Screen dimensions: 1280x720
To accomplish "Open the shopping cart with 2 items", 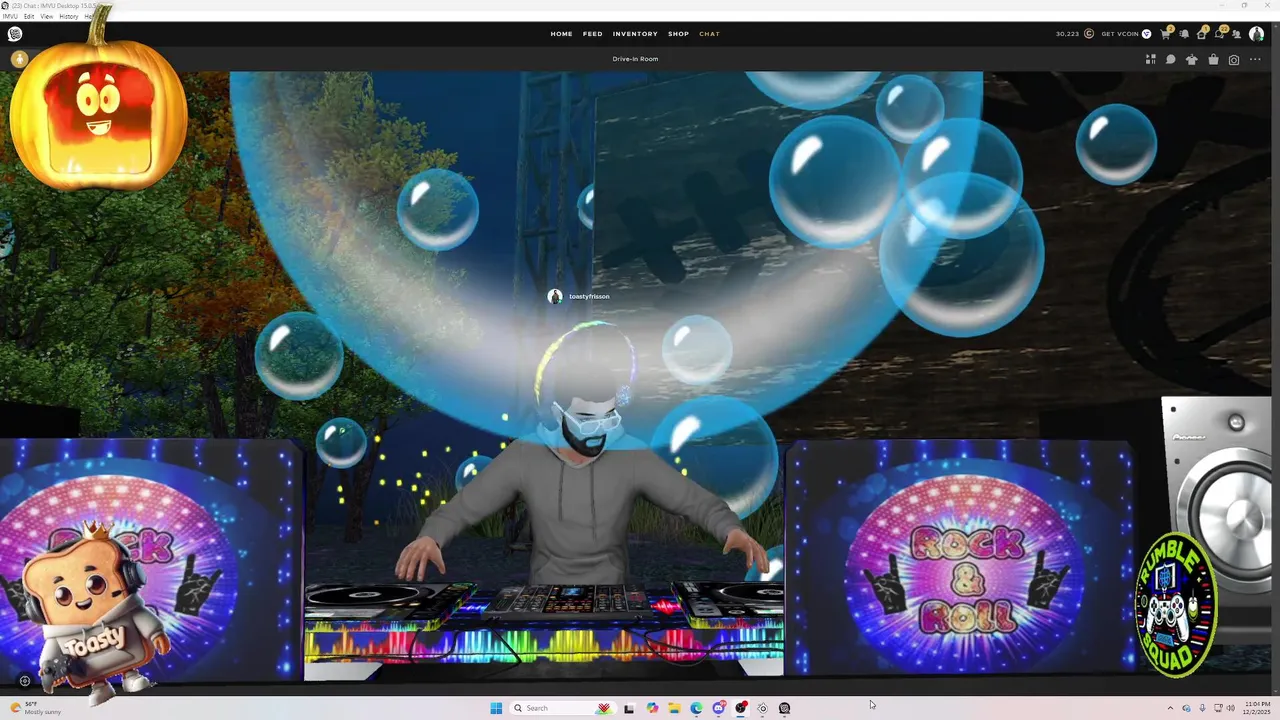I will [x=1166, y=34].
